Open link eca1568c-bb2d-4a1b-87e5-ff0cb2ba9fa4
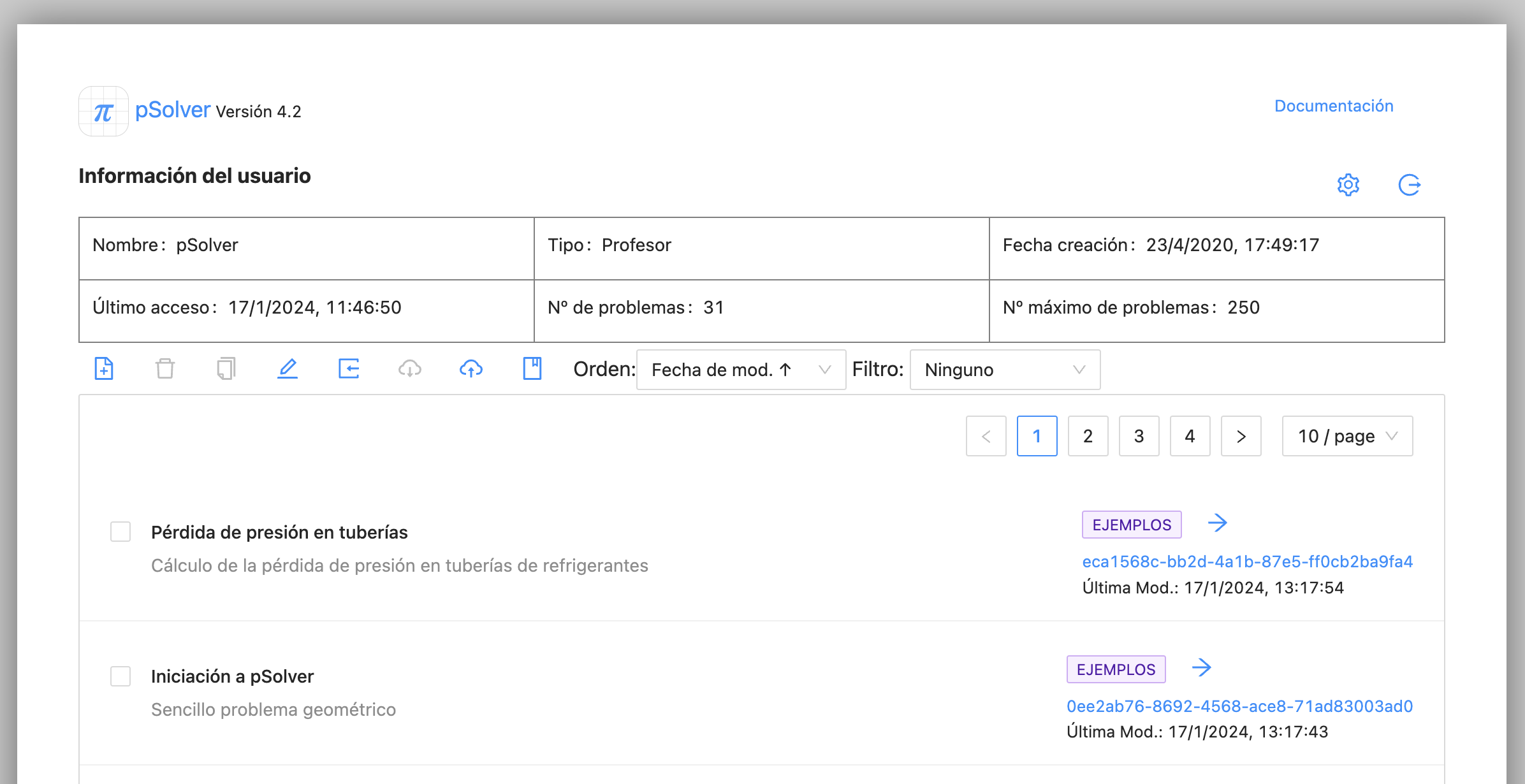The height and width of the screenshot is (784, 1525). point(1248,562)
